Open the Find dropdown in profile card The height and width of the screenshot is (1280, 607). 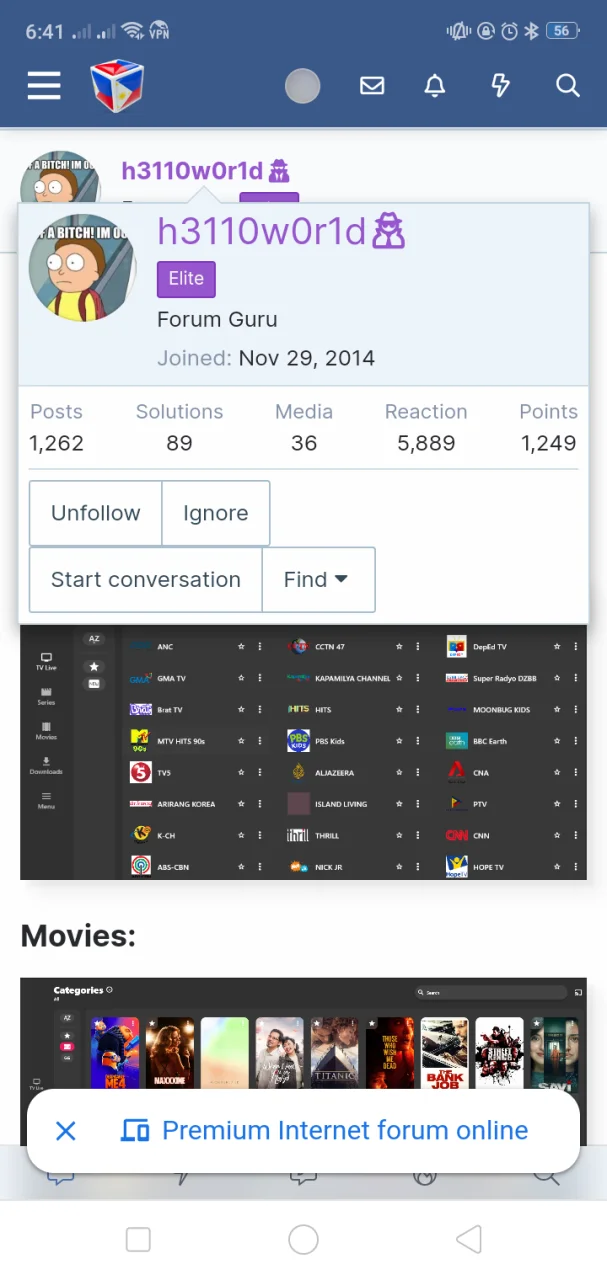click(318, 580)
